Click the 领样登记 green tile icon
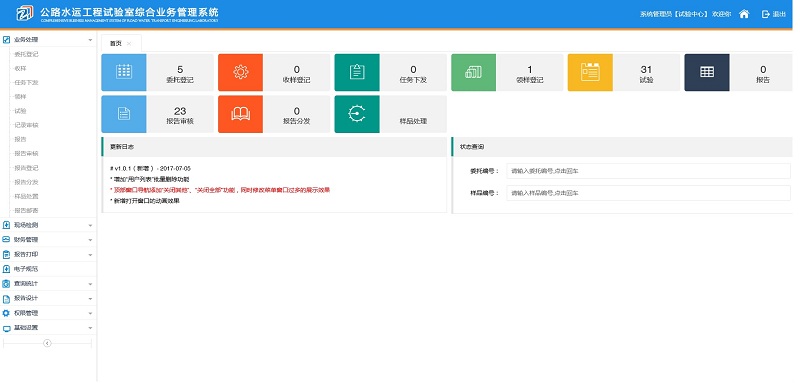The height and width of the screenshot is (383, 800). click(x=473, y=72)
